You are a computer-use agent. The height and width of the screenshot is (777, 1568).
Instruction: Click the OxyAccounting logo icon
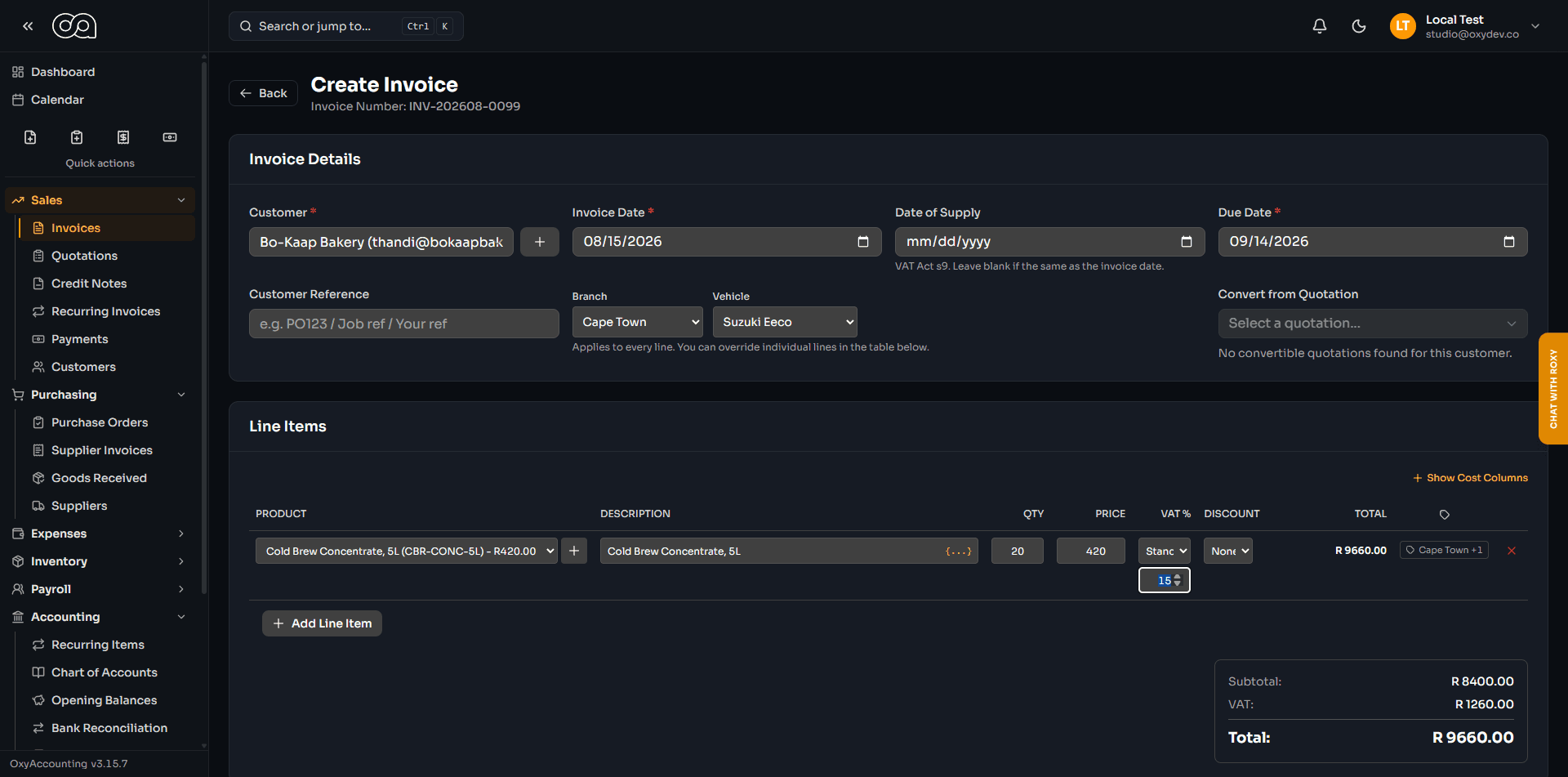[74, 26]
